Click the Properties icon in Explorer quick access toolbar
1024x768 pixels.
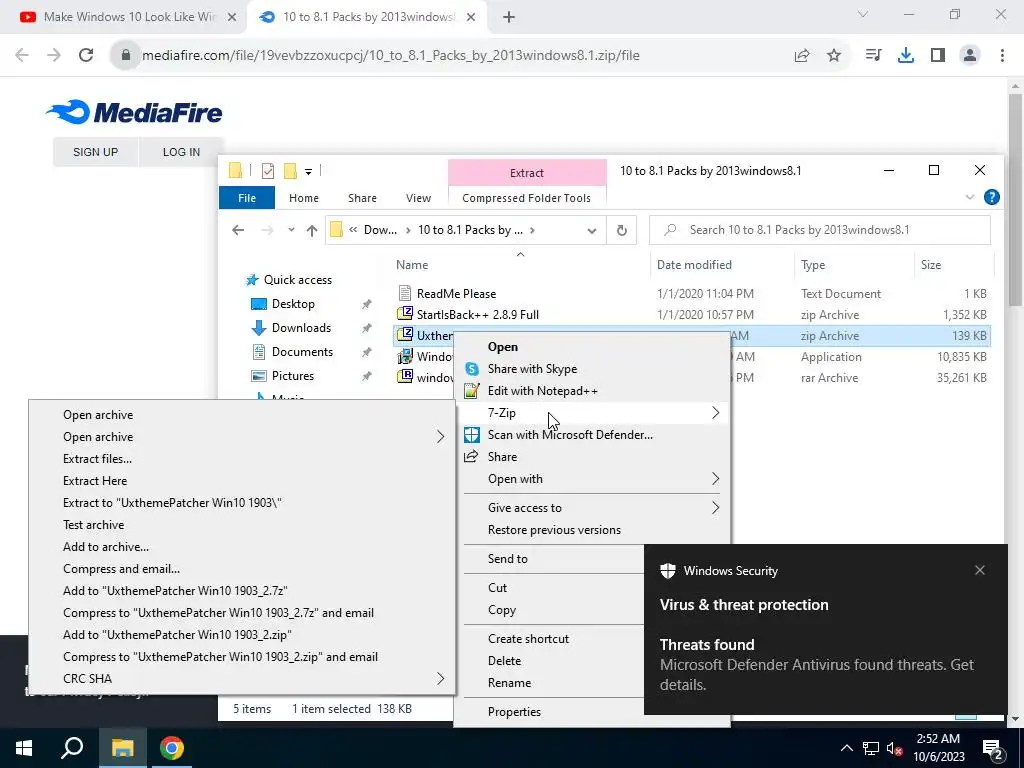[x=268, y=171]
